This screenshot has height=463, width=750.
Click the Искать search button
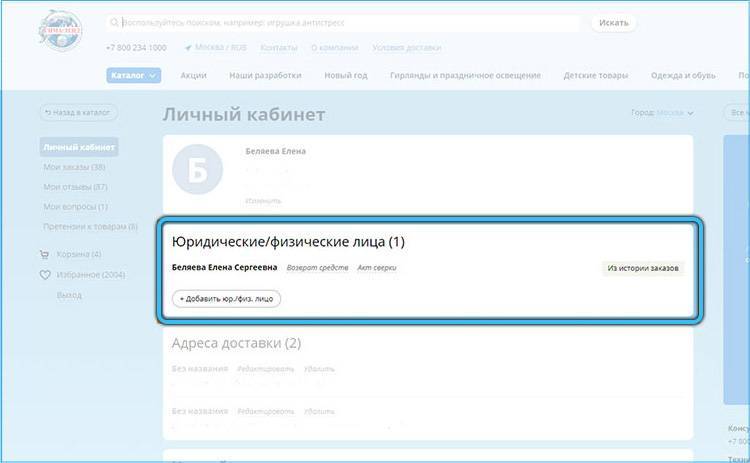(614, 22)
